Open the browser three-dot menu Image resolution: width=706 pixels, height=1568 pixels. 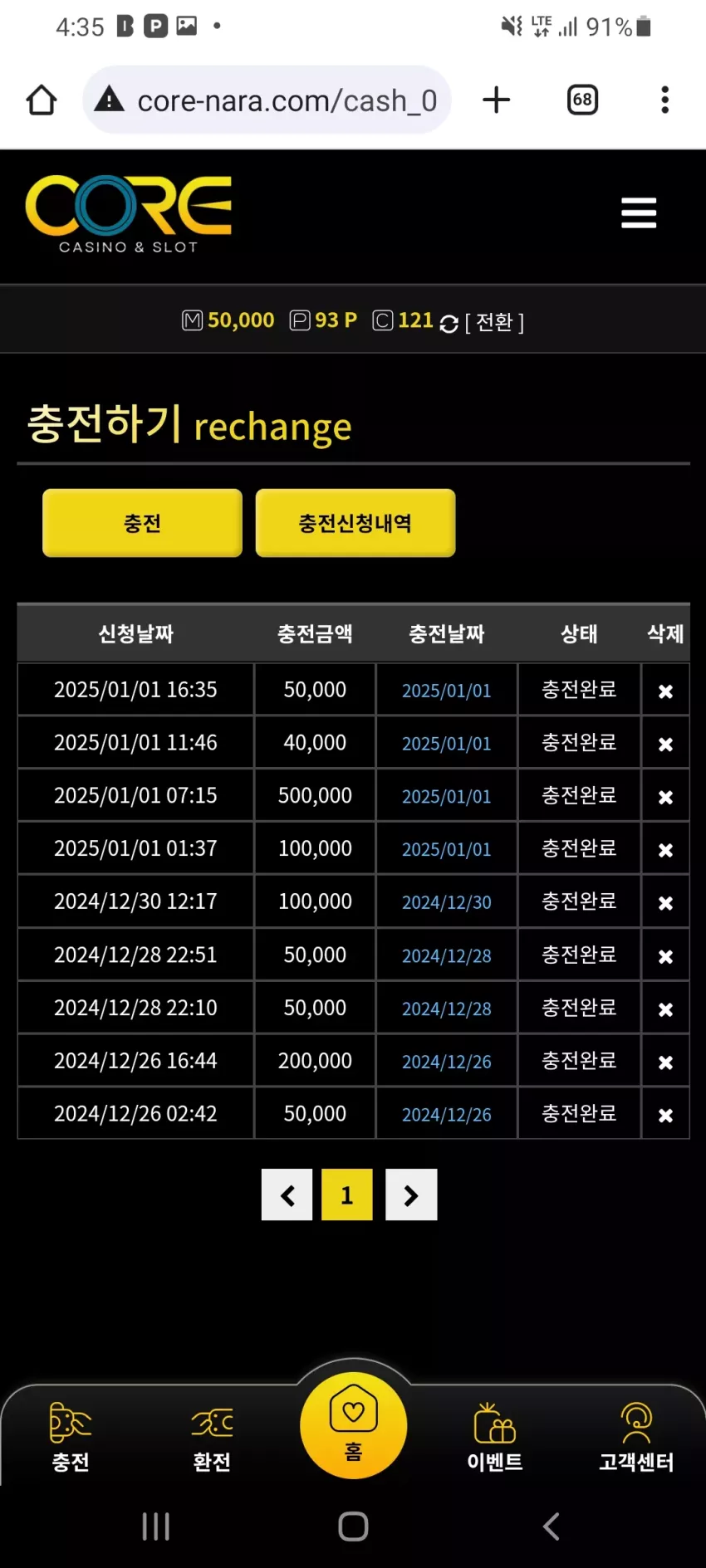coord(664,100)
